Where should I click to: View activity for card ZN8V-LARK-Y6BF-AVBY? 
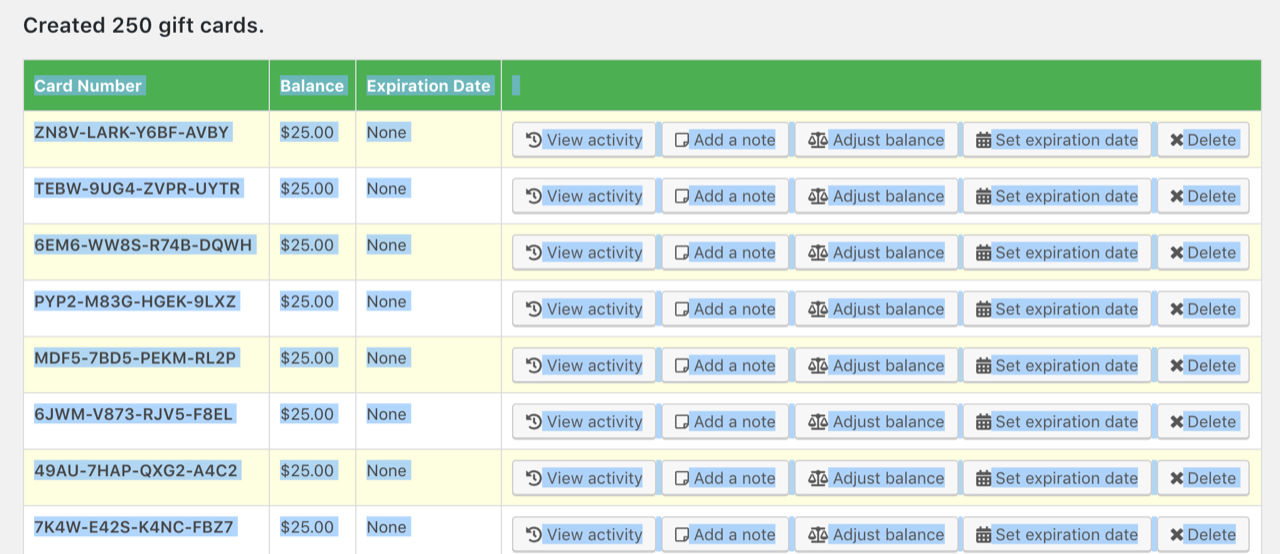click(x=584, y=140)
